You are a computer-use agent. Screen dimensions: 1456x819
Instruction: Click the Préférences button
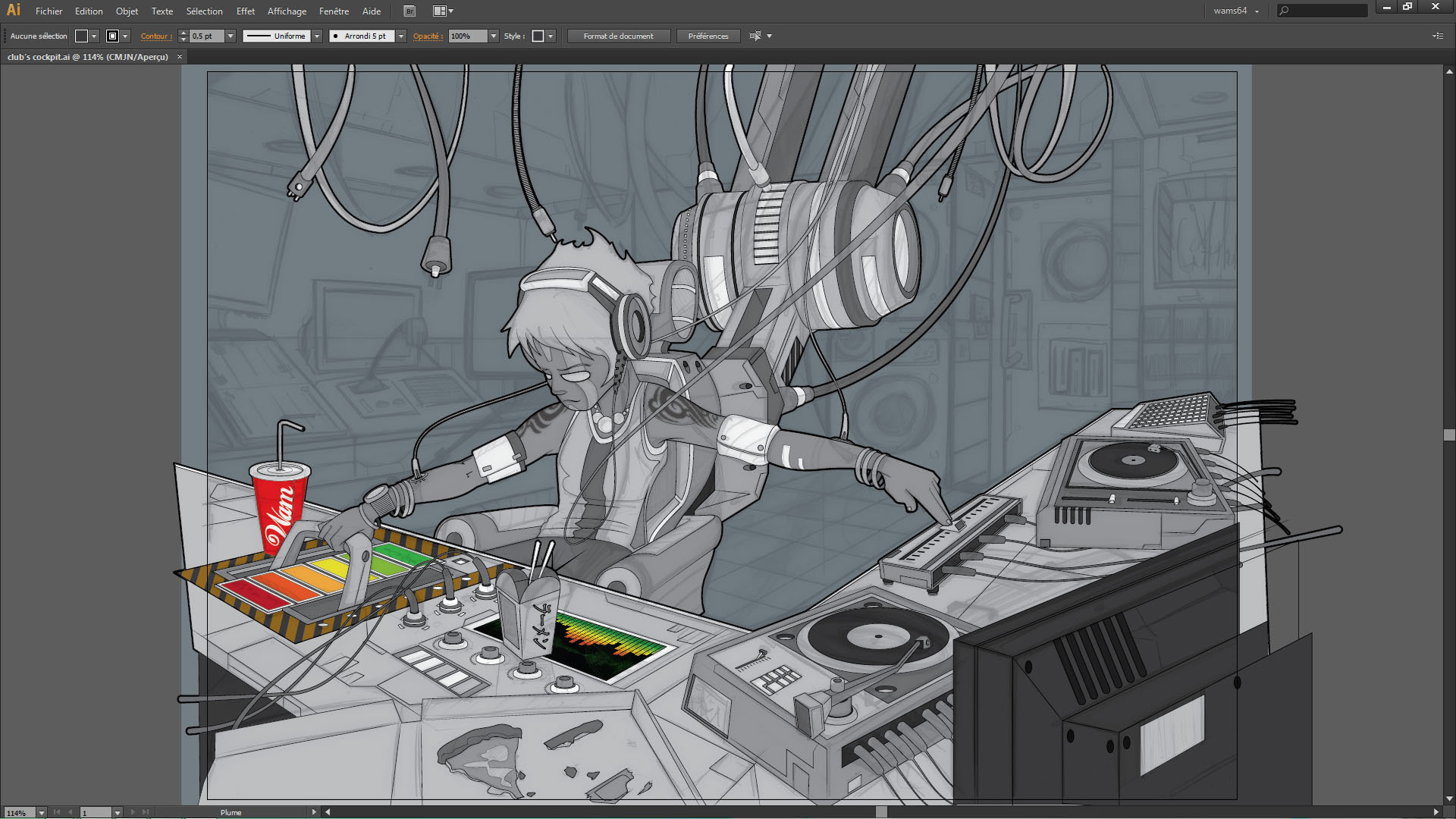tap(708, 36)
